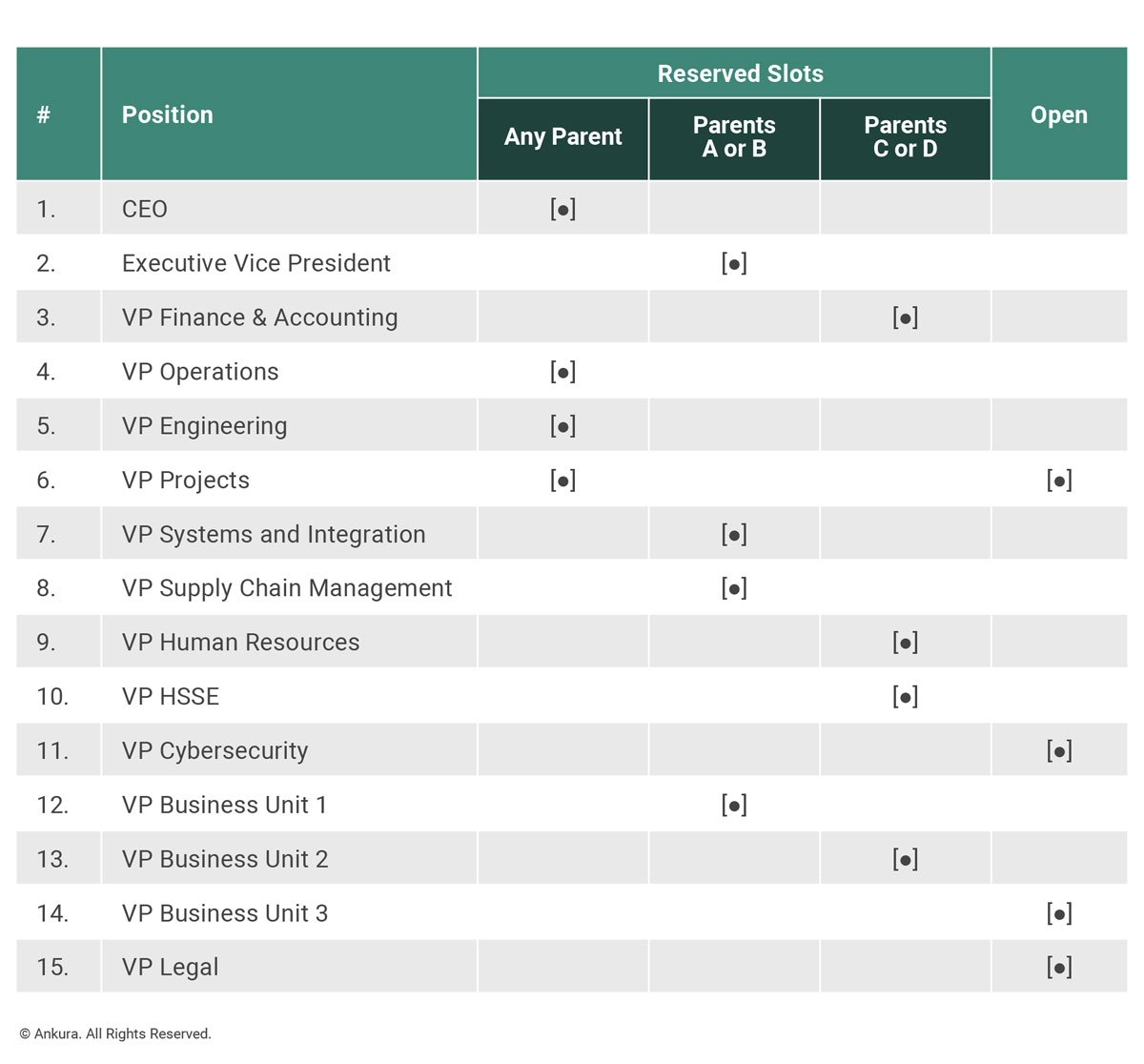Click the Open marker for Business Unit 3
1144x1064 pixels.
1059,913
